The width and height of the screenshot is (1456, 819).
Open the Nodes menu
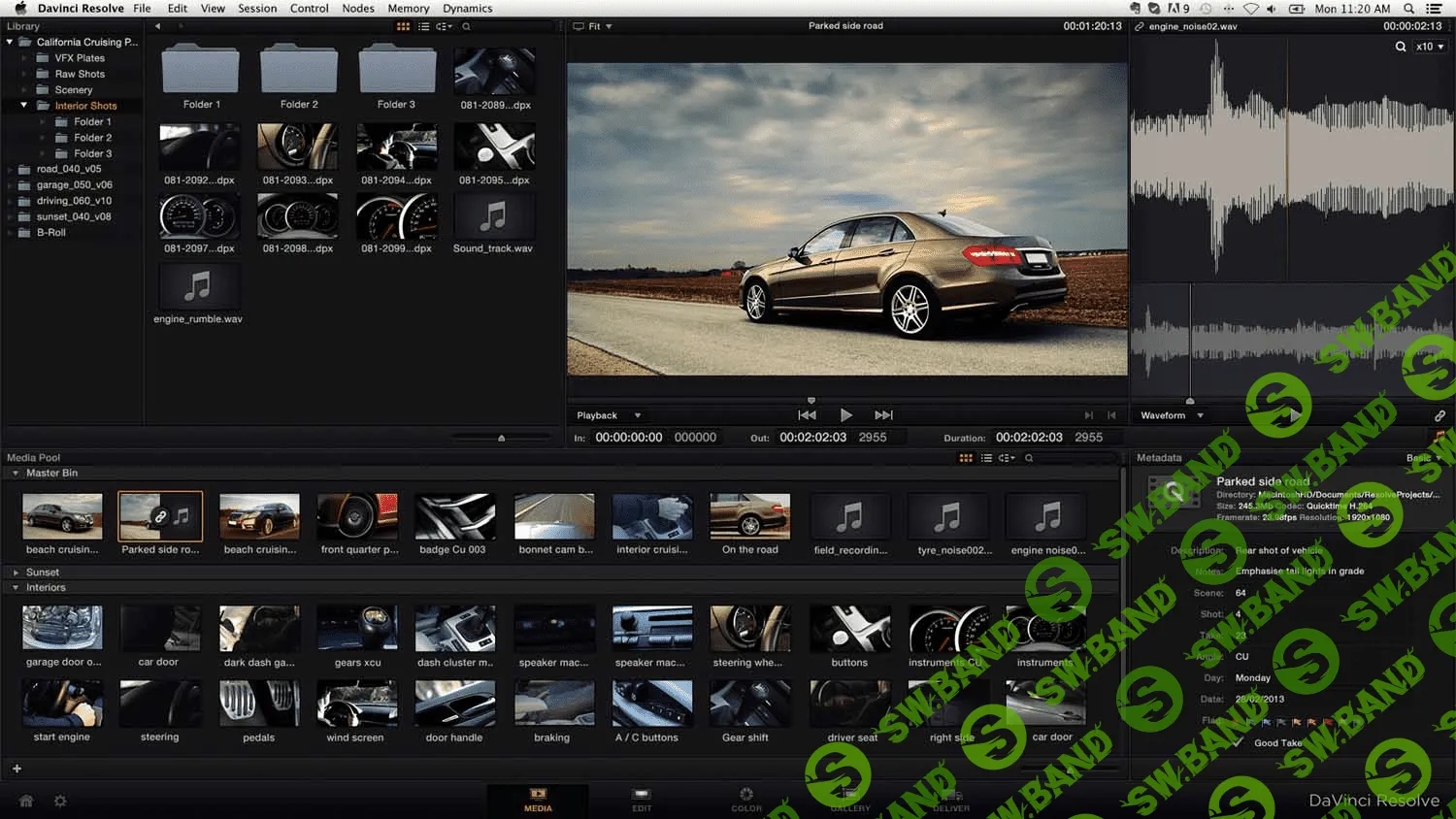[357, 8]
